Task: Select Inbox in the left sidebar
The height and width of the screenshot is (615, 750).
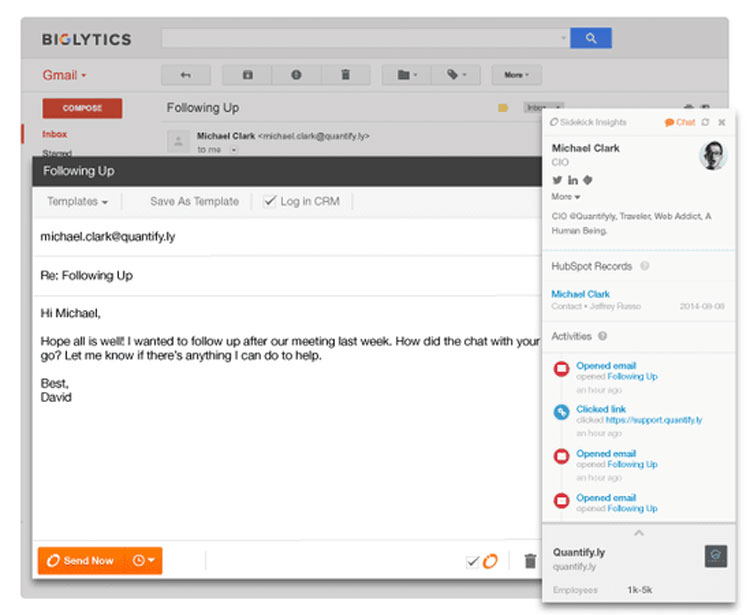Action: (55, 134)
